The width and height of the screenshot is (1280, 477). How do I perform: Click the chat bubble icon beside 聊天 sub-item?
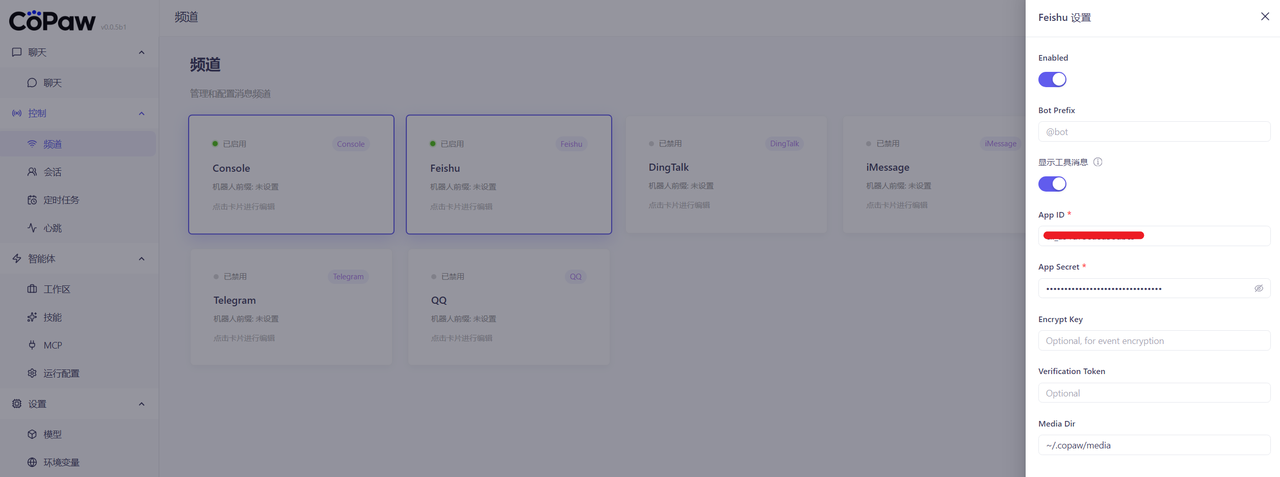point(32,83)
